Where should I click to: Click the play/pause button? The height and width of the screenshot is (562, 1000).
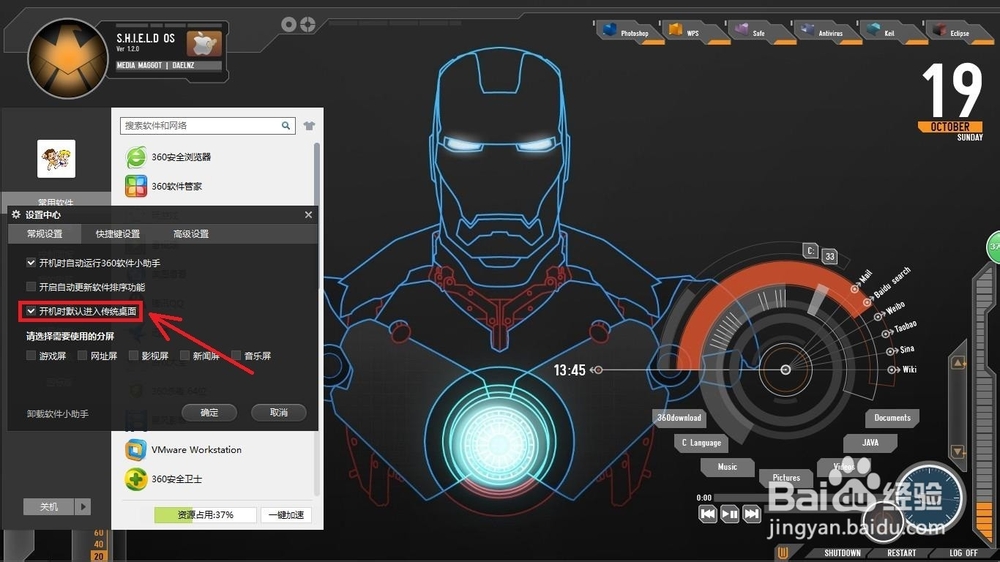[x=730, y=514]
